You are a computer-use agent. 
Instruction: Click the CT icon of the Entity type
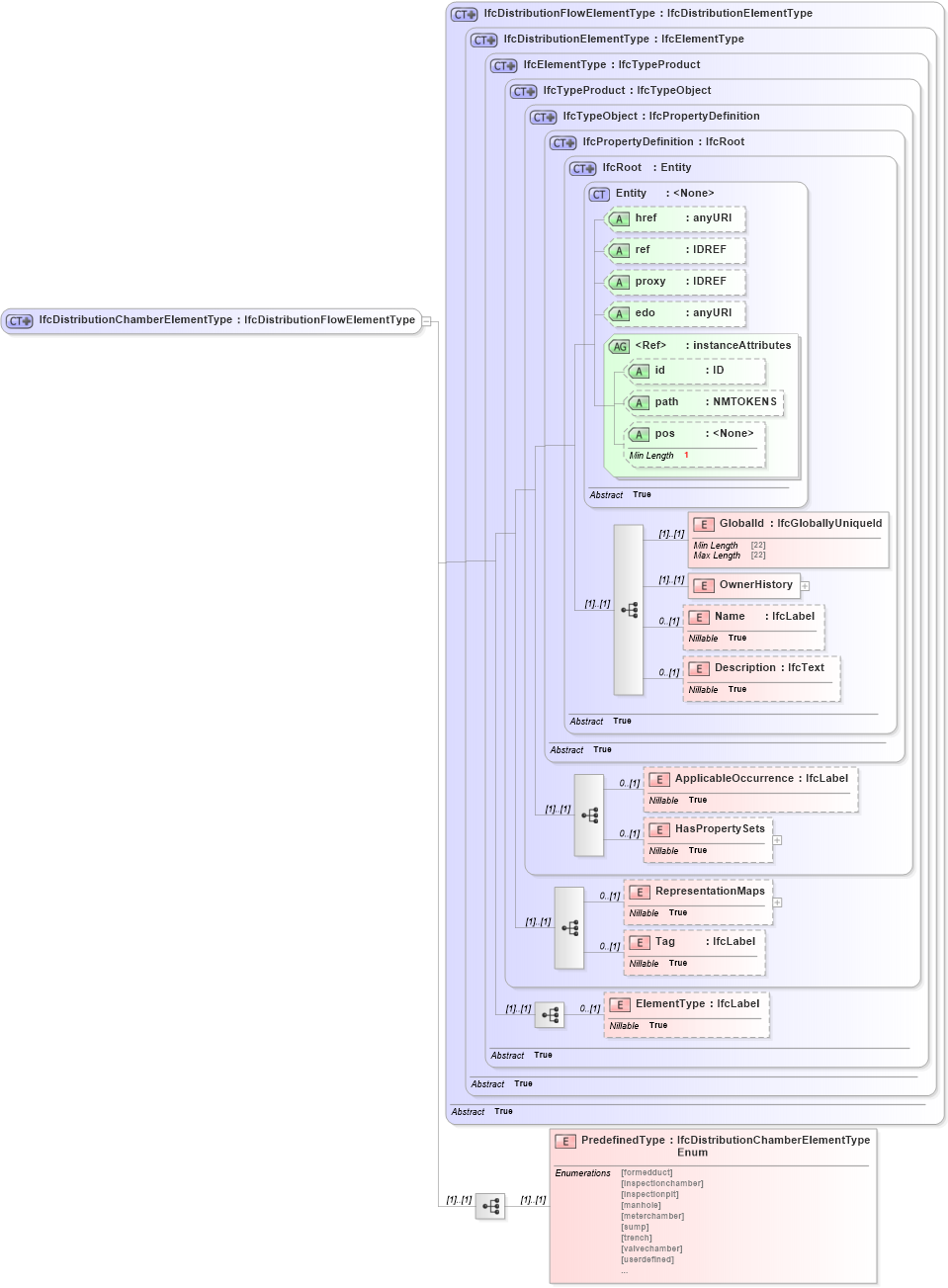point(598,194)
